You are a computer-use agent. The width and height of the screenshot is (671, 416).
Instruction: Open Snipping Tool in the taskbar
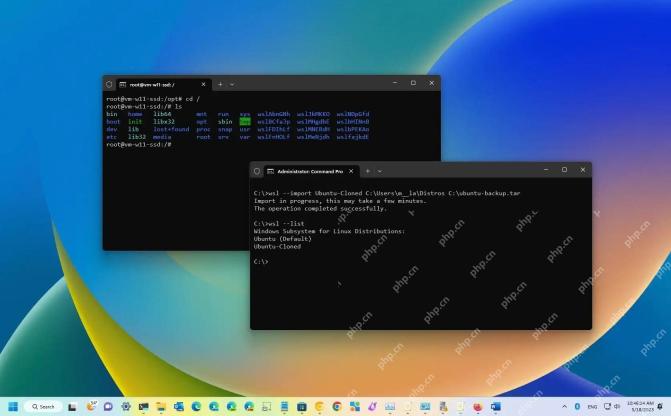point(267,406)
